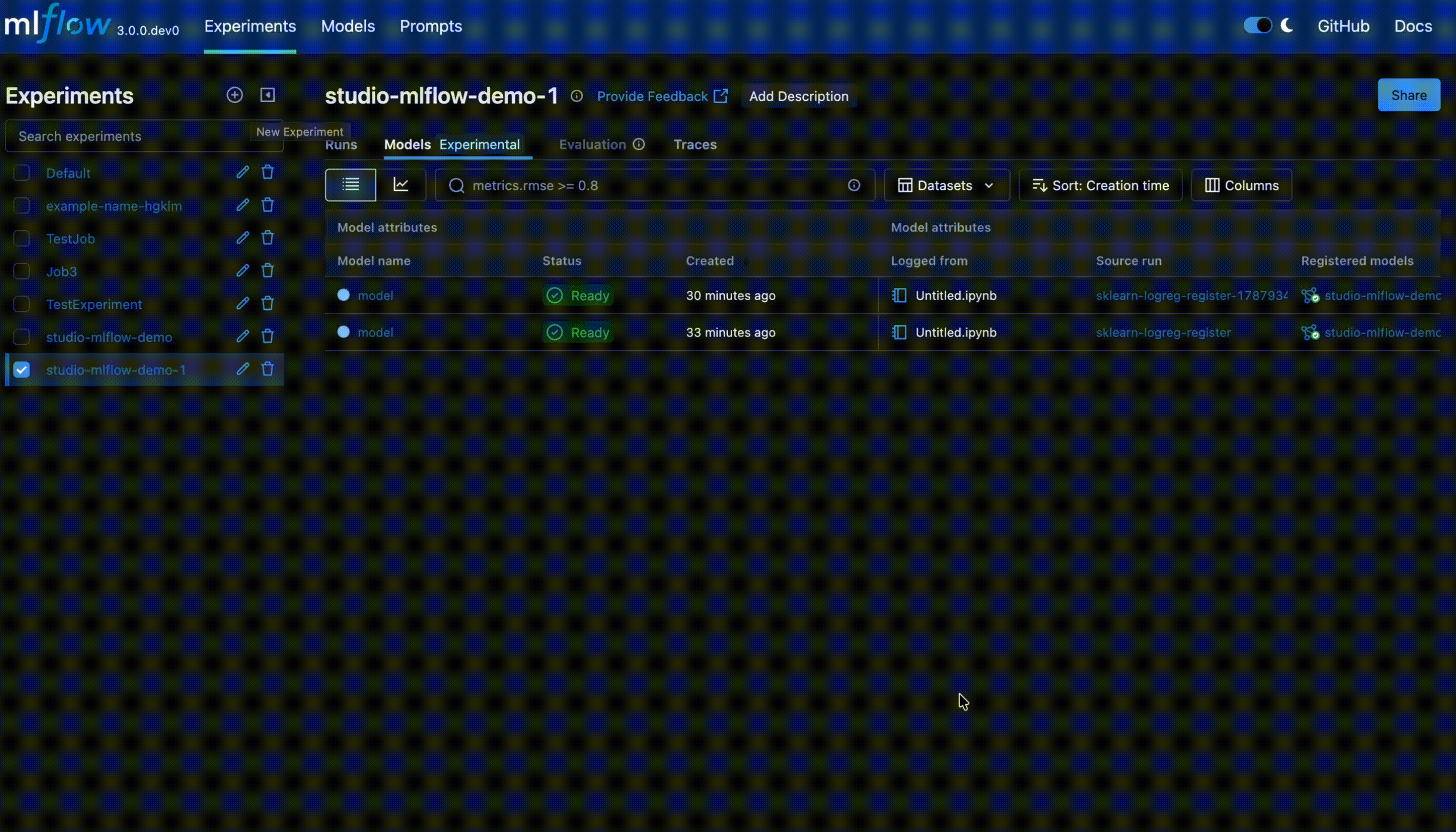Click the Share button
Viewport: 1456px width, 832px height.
[x=1409, y=95]
